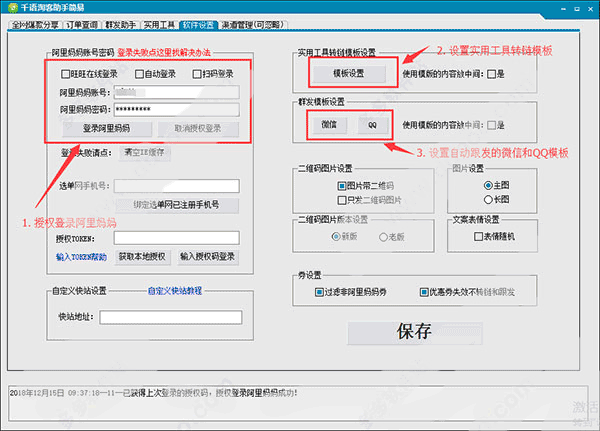The image size is (600, 431).
Task: Click the 选单网手机号 input field
Action: point(177,186)
